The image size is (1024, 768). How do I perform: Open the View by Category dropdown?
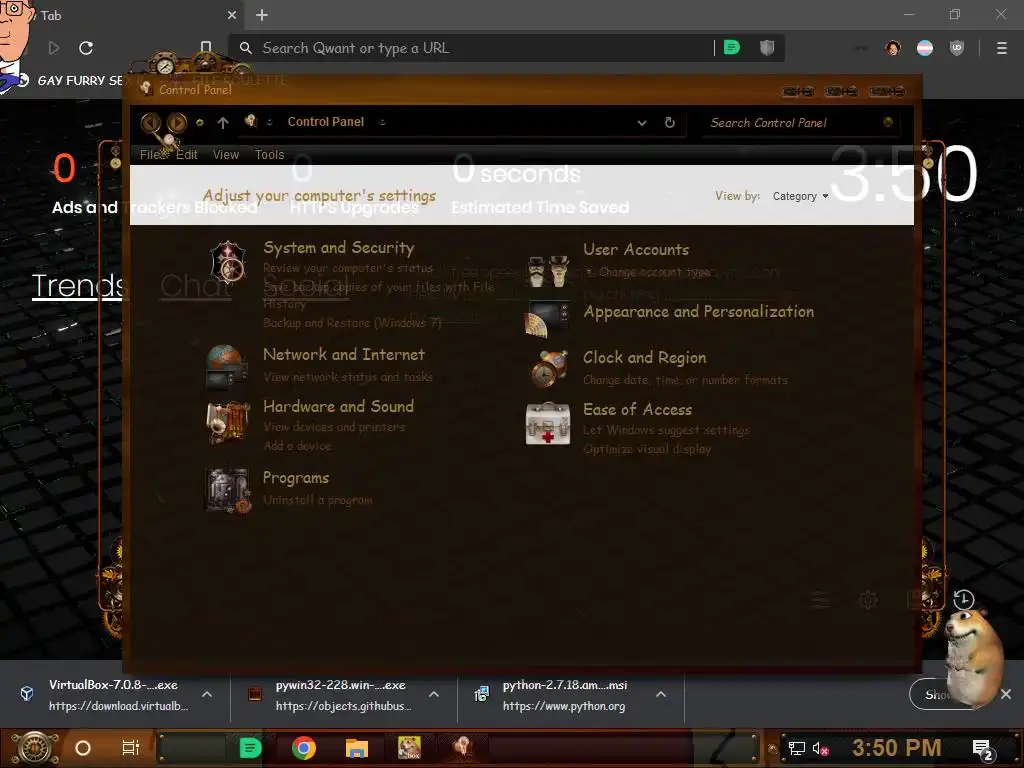click(800, 196)
